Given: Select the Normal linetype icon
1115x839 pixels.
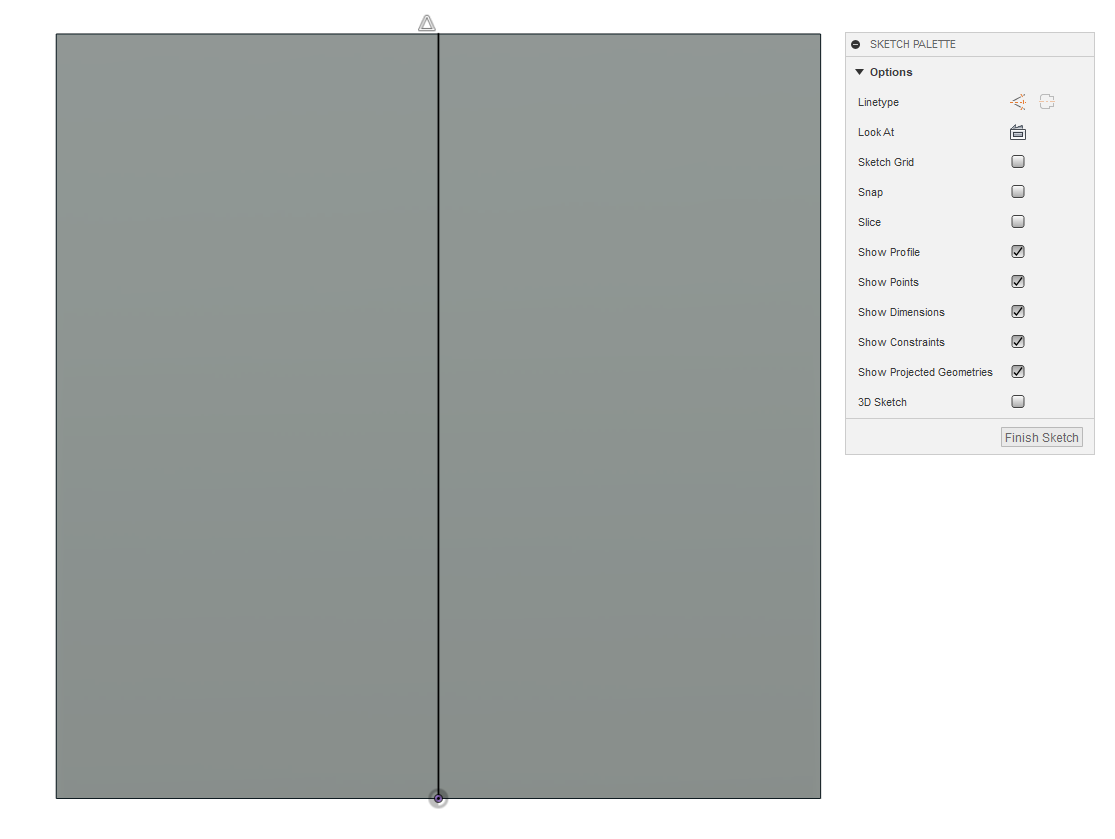Looking at the screenshot, I should tap(1018, 102).
